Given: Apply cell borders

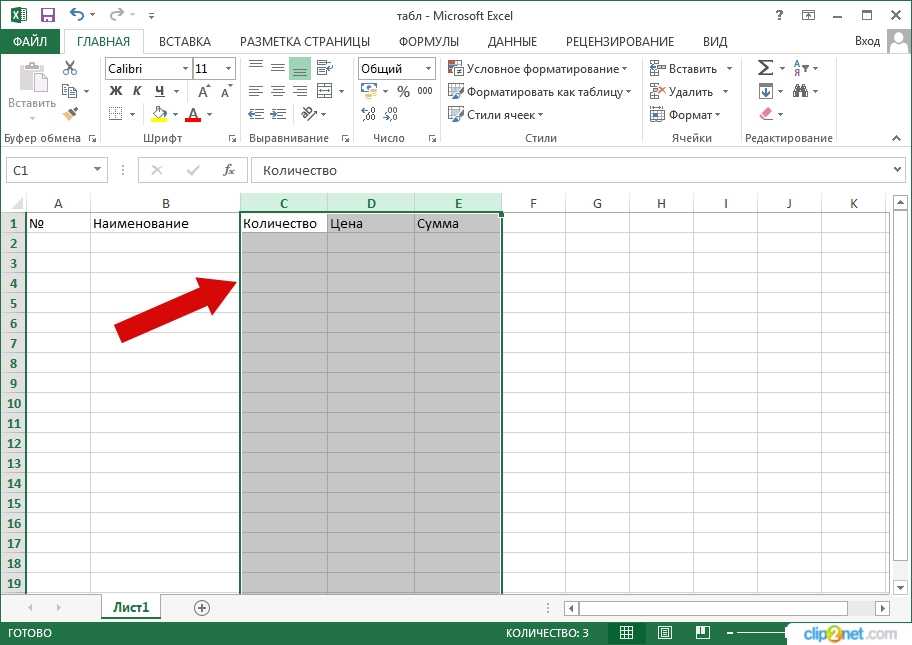Looking at the screenshot, I should coord(116,114).
